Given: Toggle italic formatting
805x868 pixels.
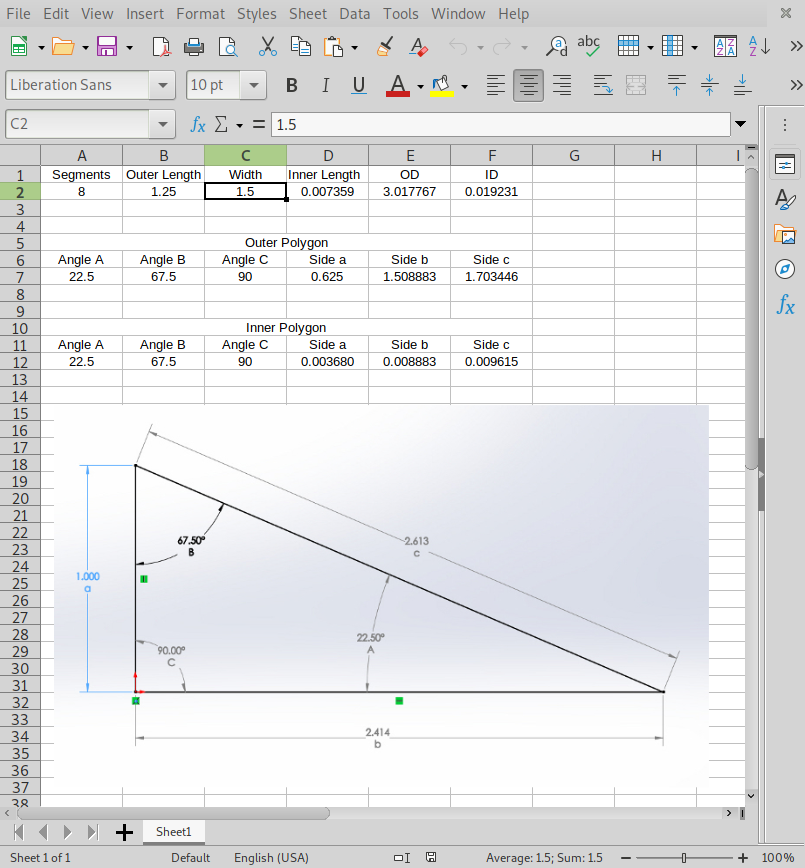Looking at the screenshot, I should pos(325,86).
